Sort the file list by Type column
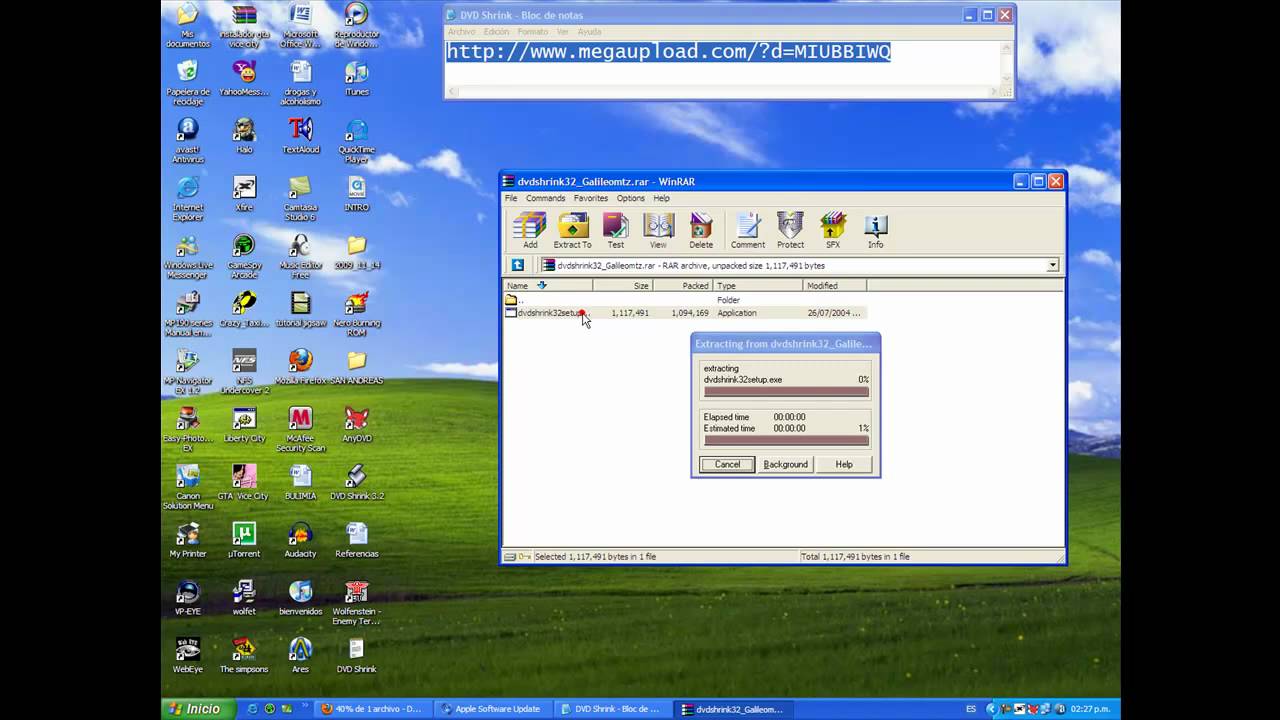The width and height of the screenshot is (1280, 720). (758, 285)
